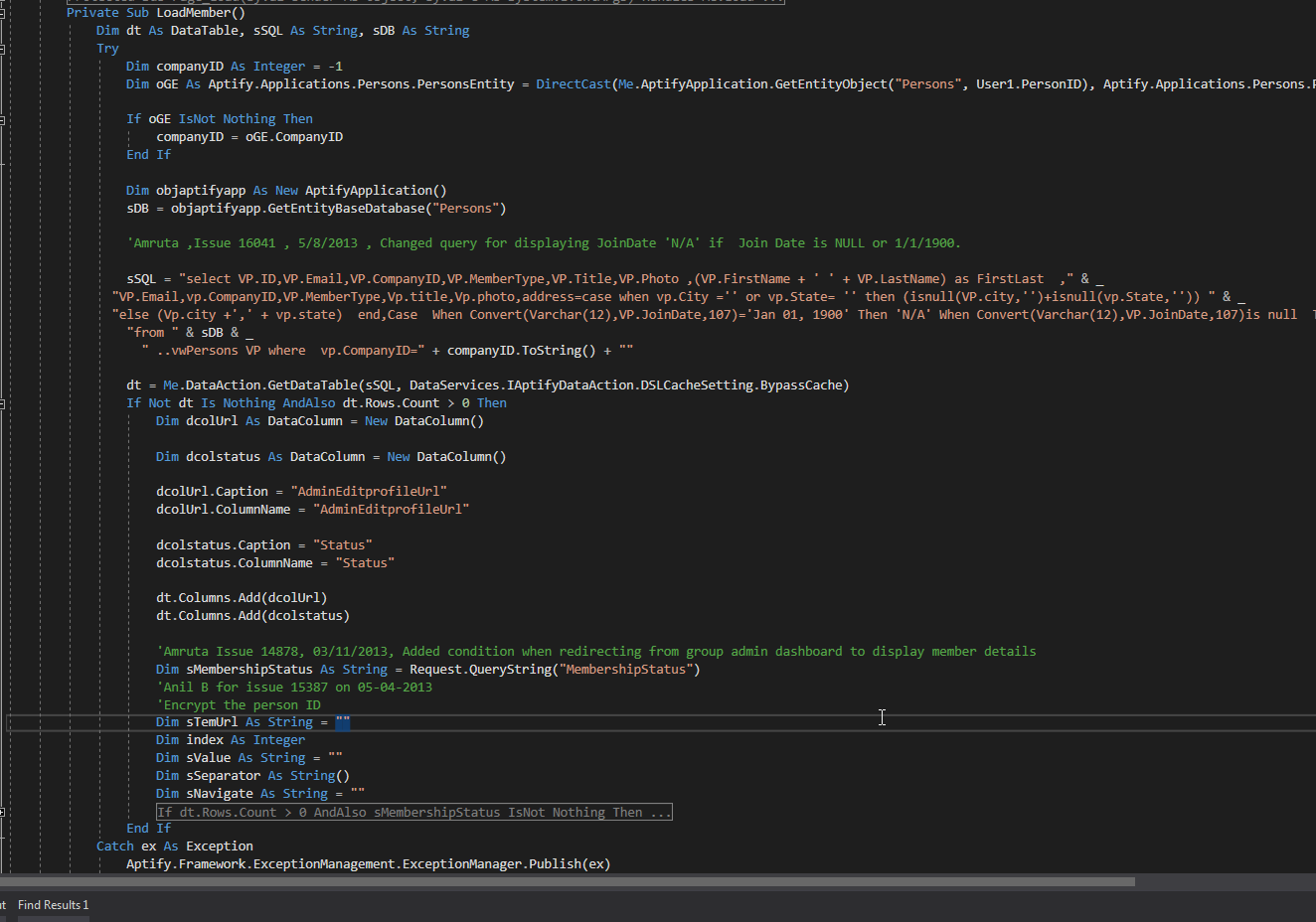Click the dcolUrl.Caption assignment line
This screenshot has width=1316, height=922.
[x=302, y=492]
